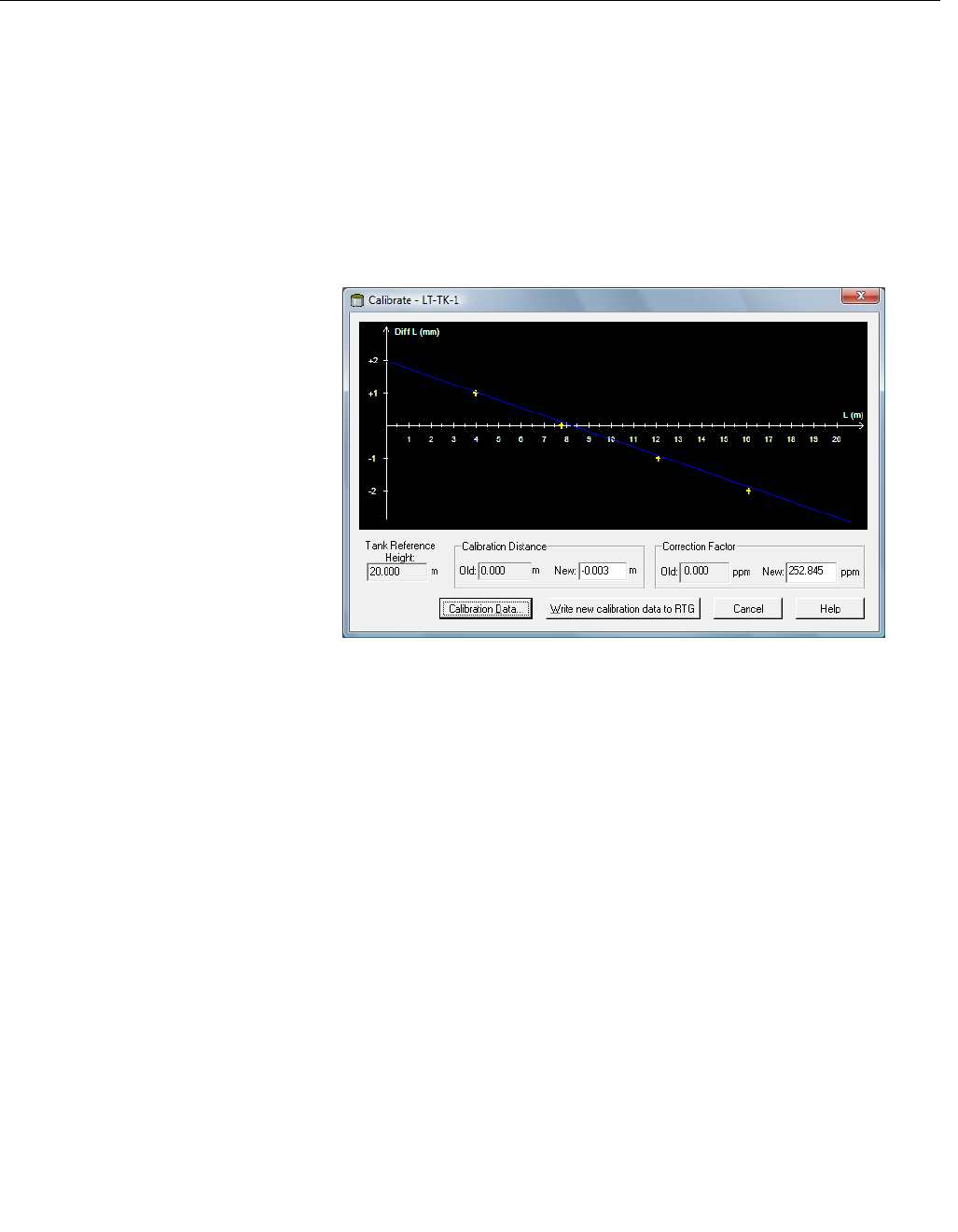Select the Old Correction Factor field

click(x=704, y=571)
